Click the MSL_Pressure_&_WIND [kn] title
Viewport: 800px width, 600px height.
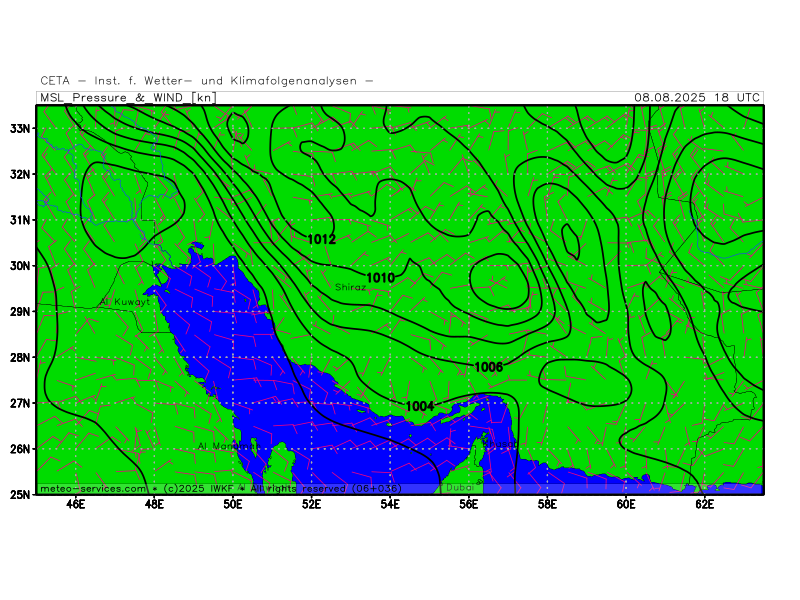(128, 97)
